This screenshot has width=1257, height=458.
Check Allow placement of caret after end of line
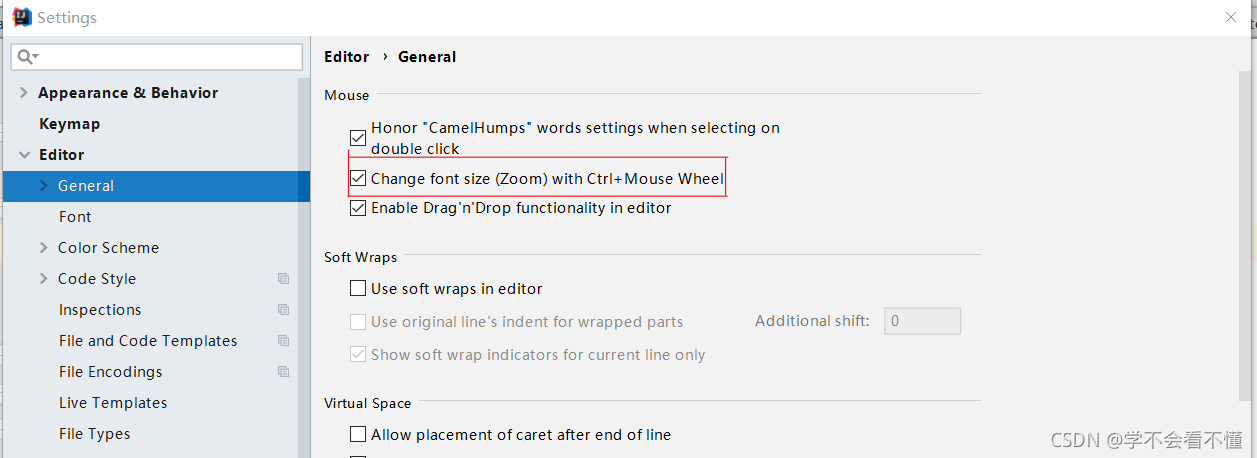click(358, 435)
